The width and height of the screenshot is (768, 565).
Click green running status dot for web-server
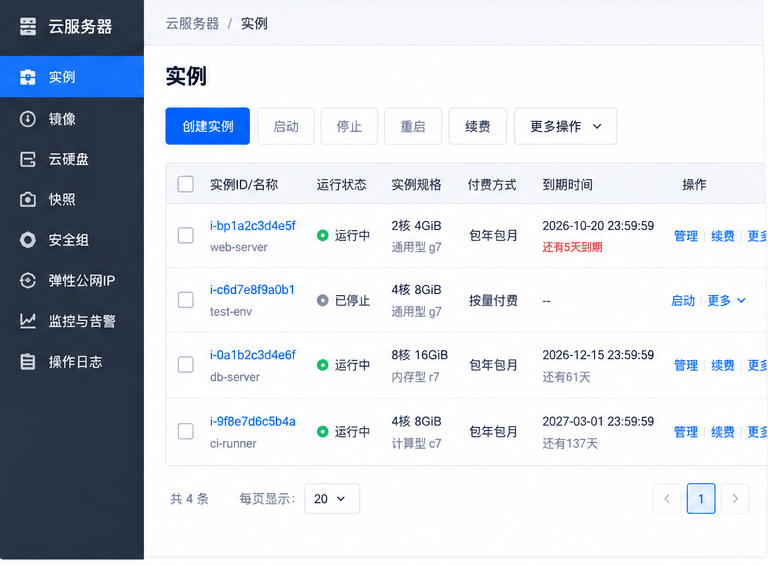322,235
